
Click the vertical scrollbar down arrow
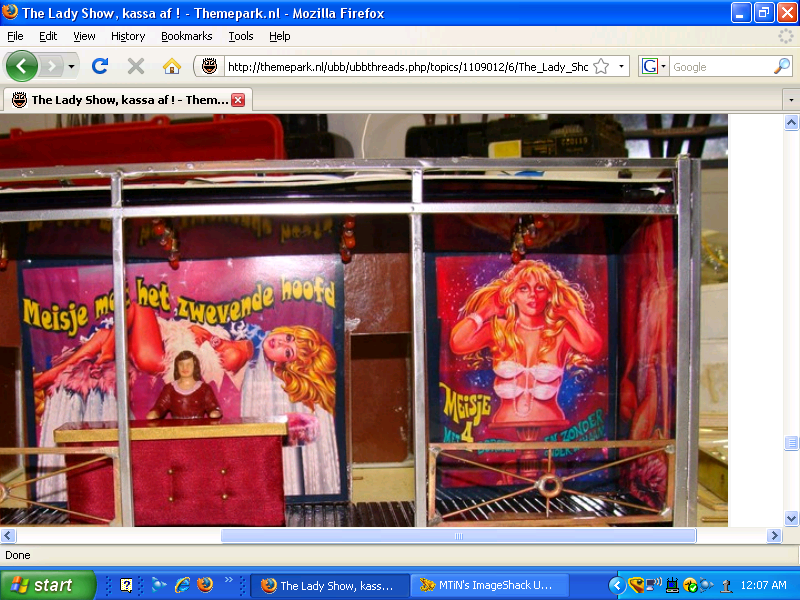(x=791, y=518)
